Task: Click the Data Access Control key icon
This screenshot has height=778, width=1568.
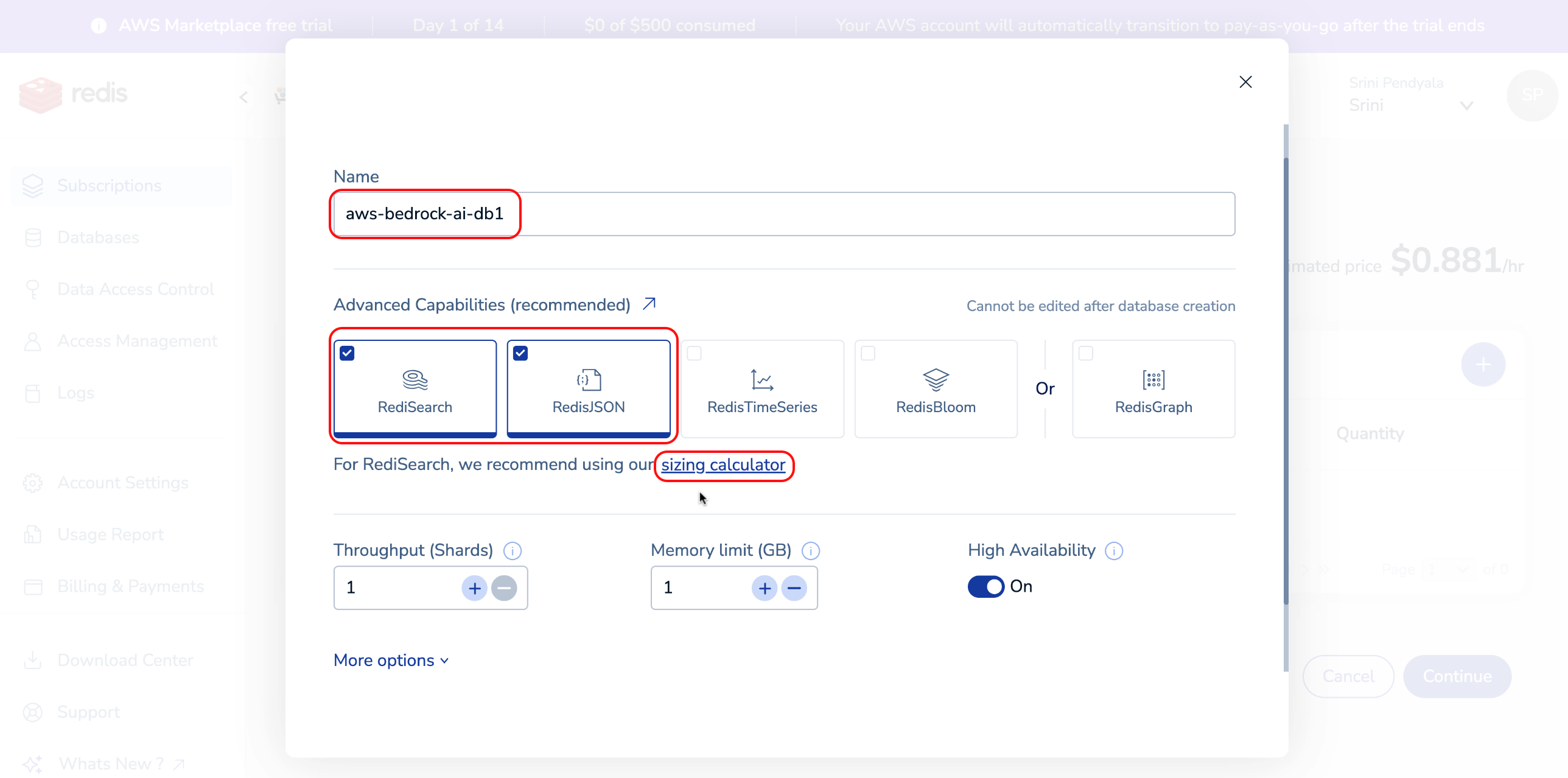Action: click(33, 289)
